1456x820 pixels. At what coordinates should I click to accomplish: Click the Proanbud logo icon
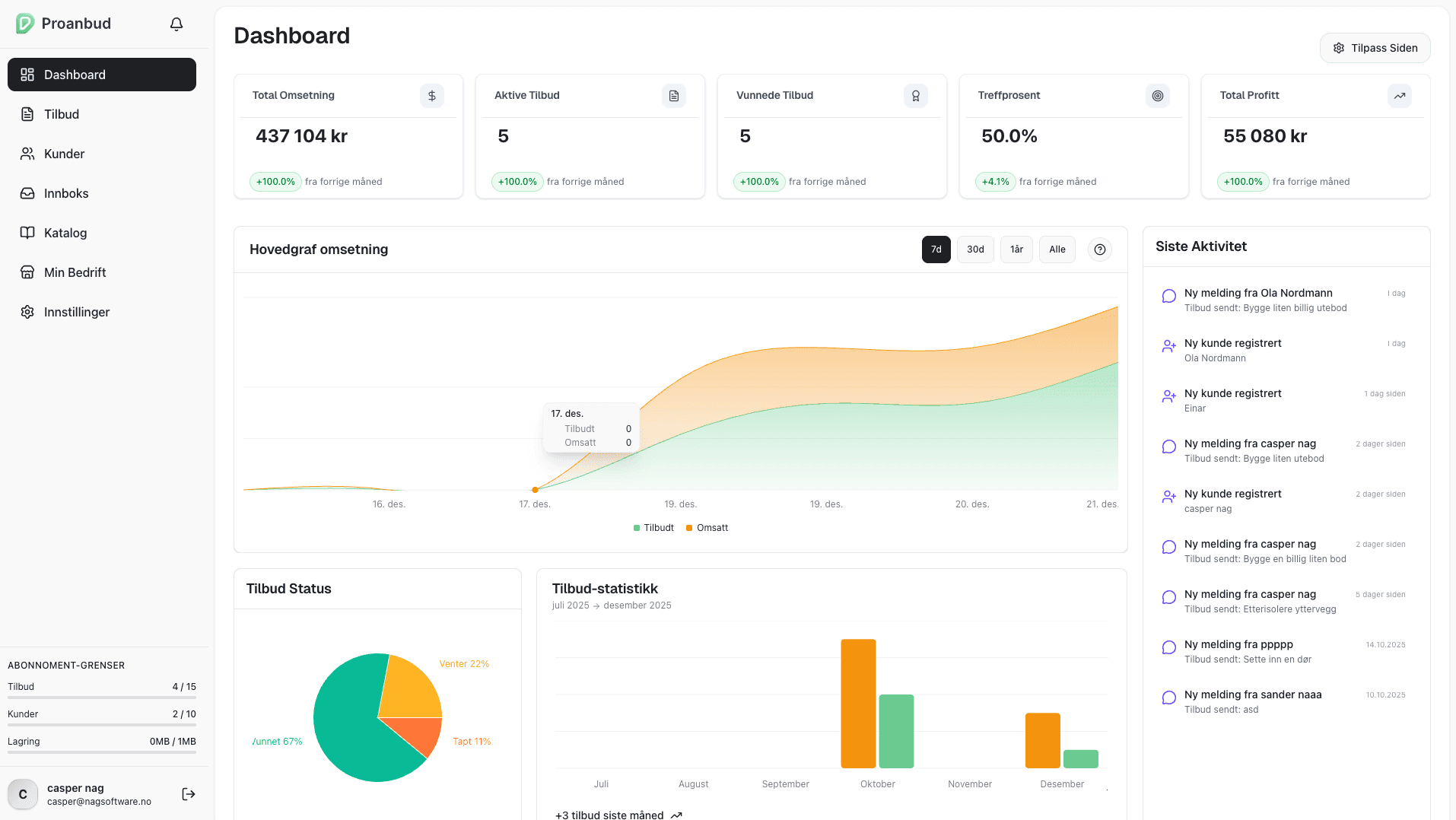(25, 23)
